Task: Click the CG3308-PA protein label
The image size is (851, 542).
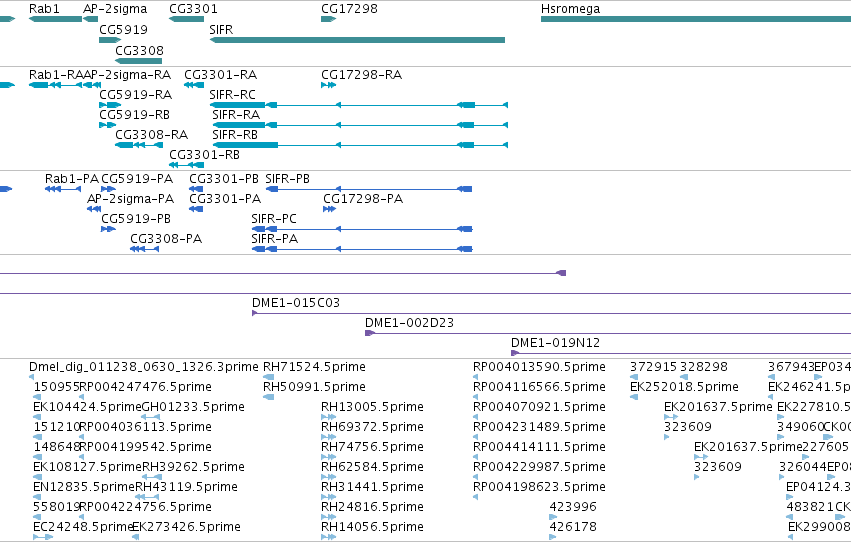Action: [x=166, y=239]
